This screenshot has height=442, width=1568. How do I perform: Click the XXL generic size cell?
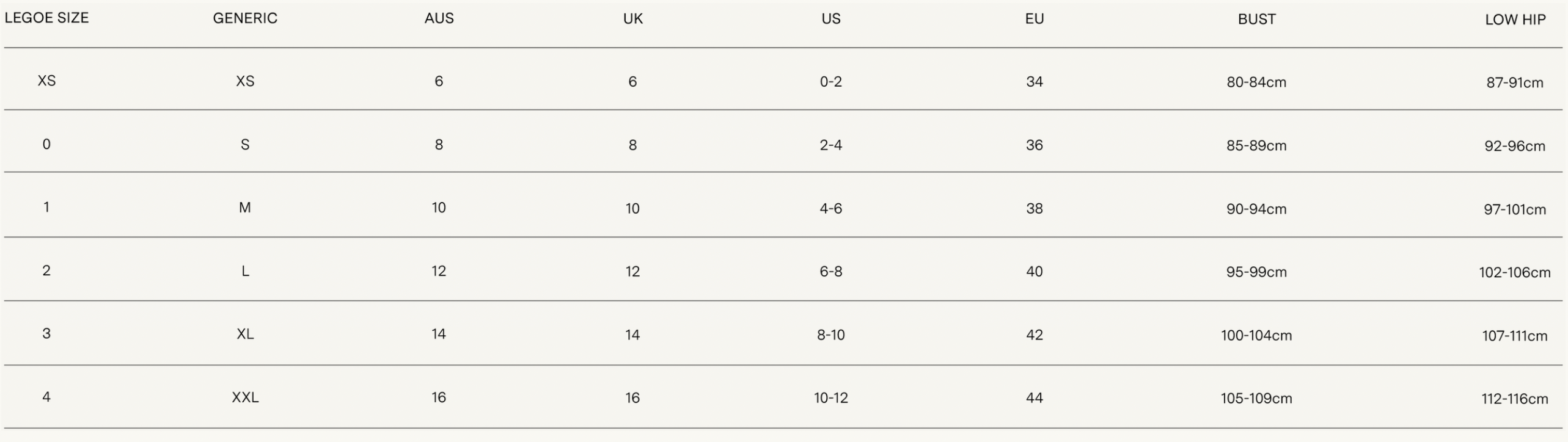(245, 397)
